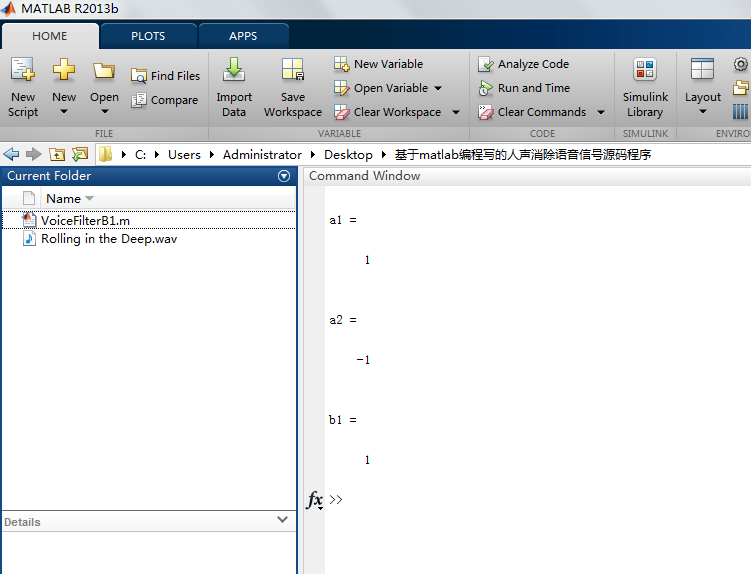Click Find Files
Screen dimensions: 751x574
166,76
